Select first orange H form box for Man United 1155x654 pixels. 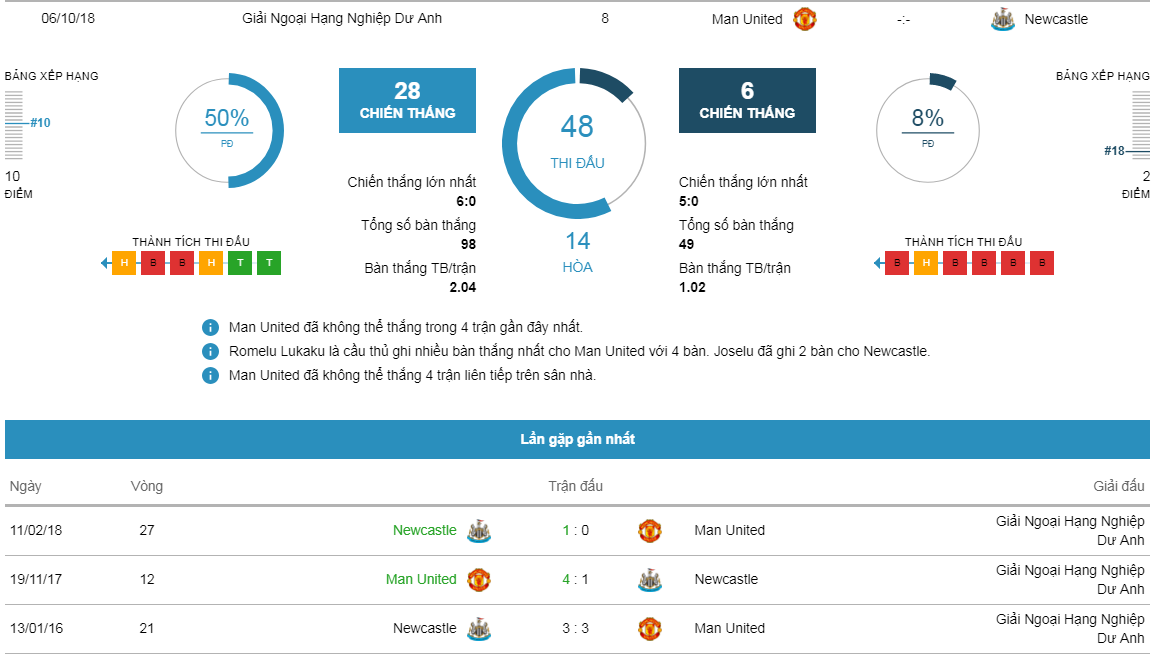(124, 263)
